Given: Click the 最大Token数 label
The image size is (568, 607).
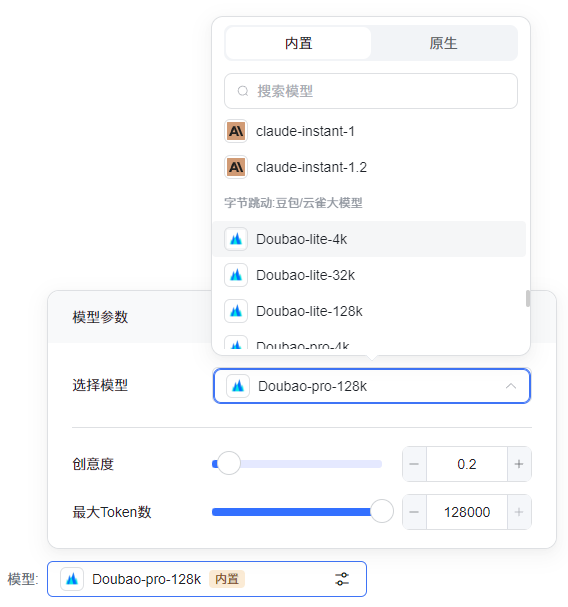Looking at the screenshot, I should tap(112, 512).
